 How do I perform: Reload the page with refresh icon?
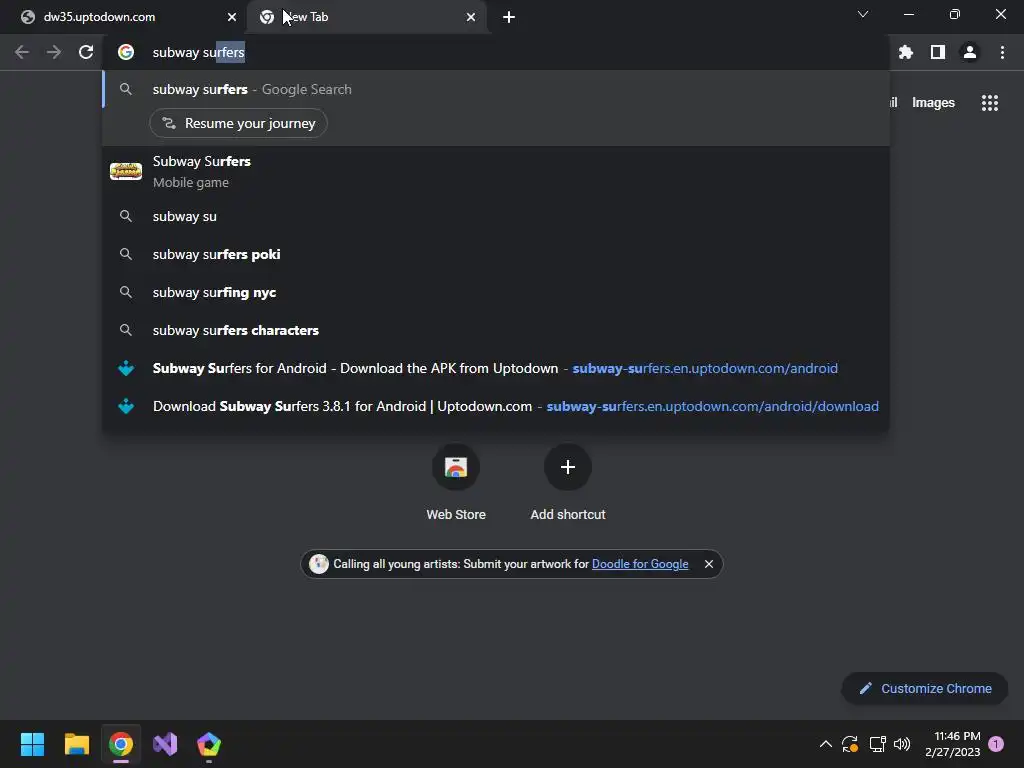[86, 52]
